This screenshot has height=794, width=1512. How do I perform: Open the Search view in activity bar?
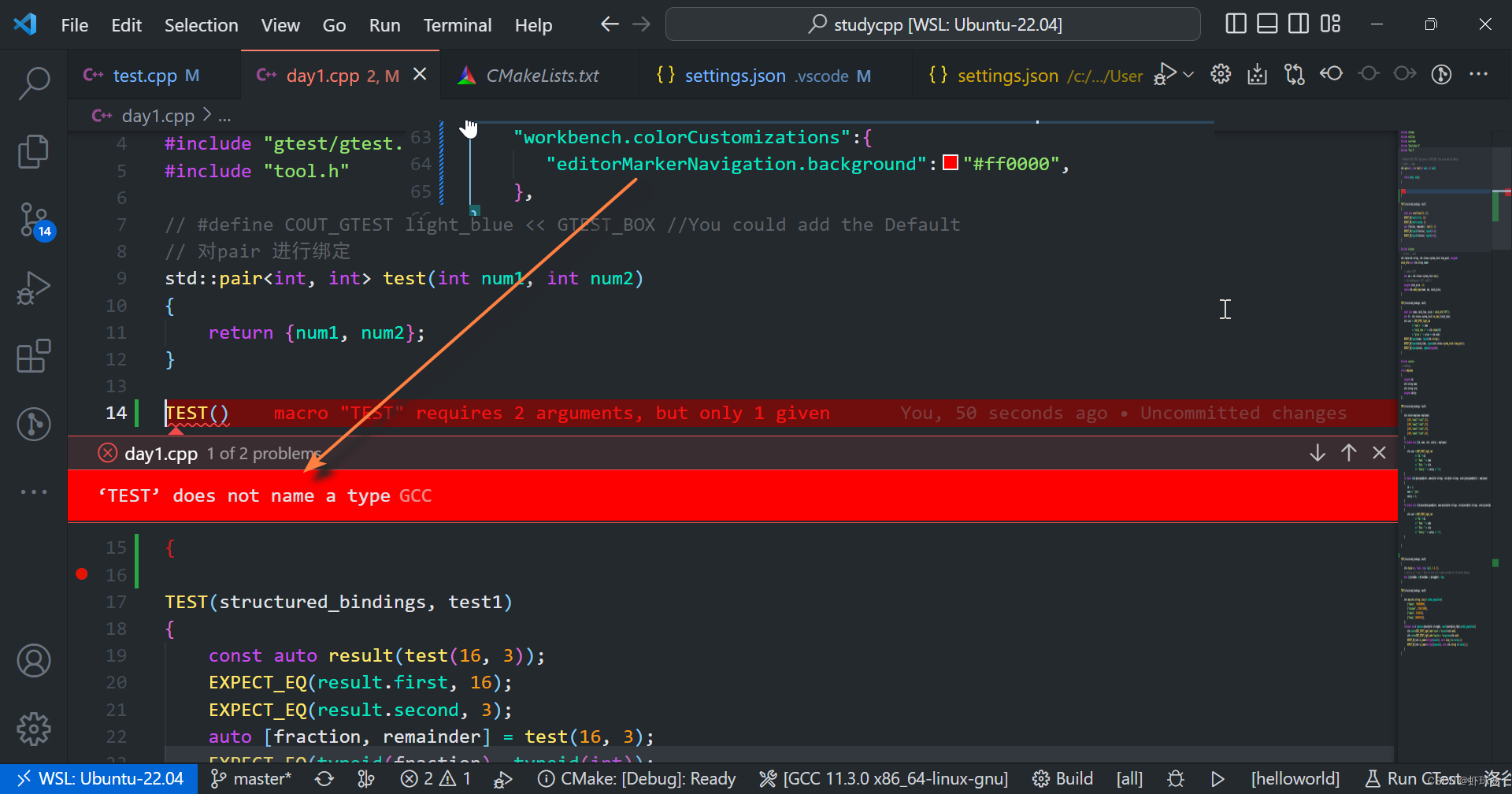click(34, 82)
